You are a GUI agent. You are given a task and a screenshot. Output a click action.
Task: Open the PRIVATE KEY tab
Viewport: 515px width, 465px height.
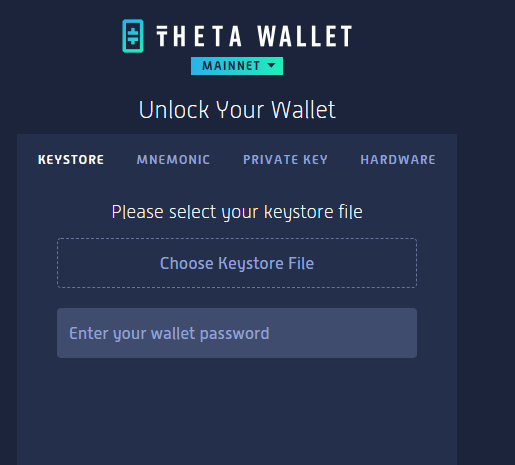pyautogui.click(x=285, y=160)
